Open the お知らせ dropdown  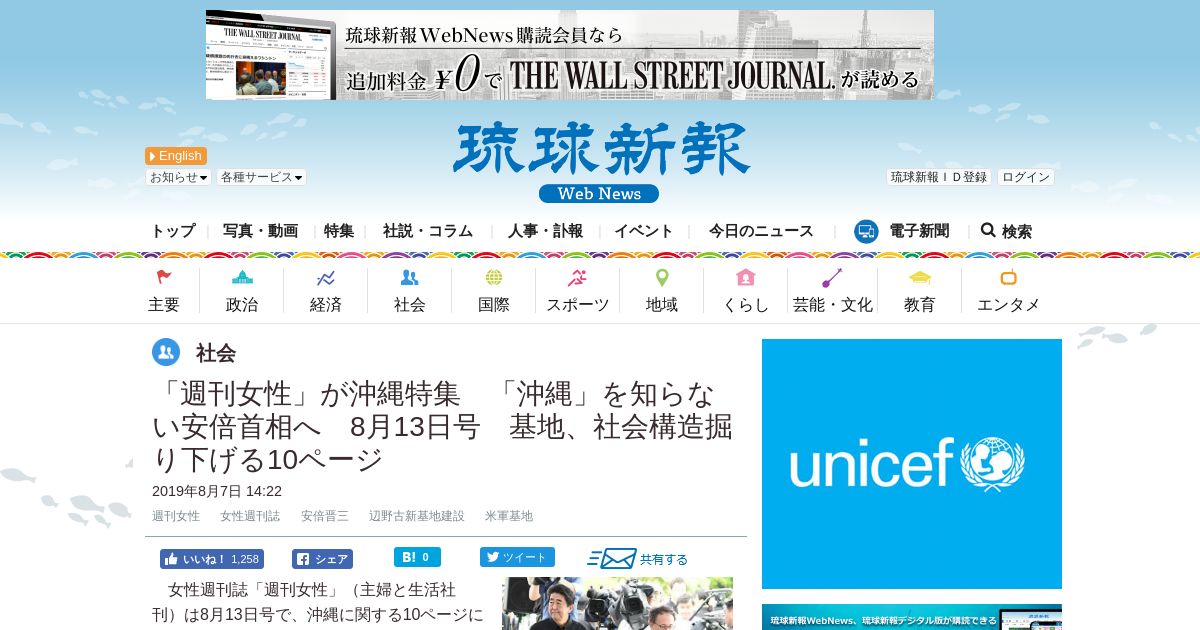point(178,177)
